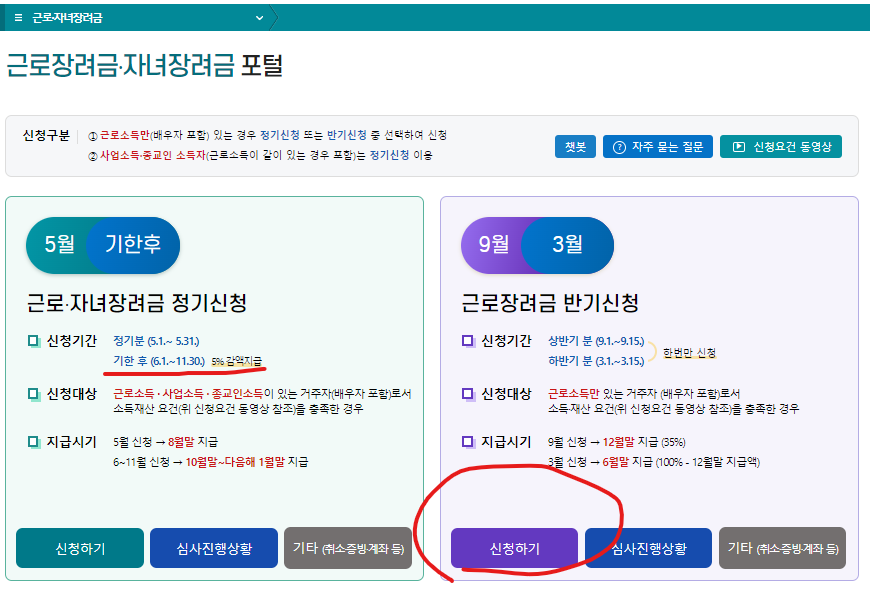Open the hamburger menu icon on teal bar
Screen dimensions: 870x589
click(17, 17)
